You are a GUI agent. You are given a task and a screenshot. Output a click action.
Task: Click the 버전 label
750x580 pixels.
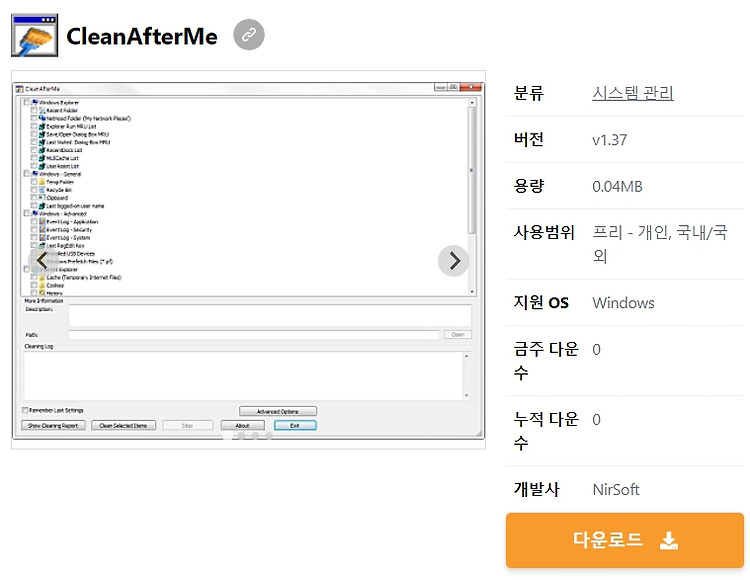point(529,139)
